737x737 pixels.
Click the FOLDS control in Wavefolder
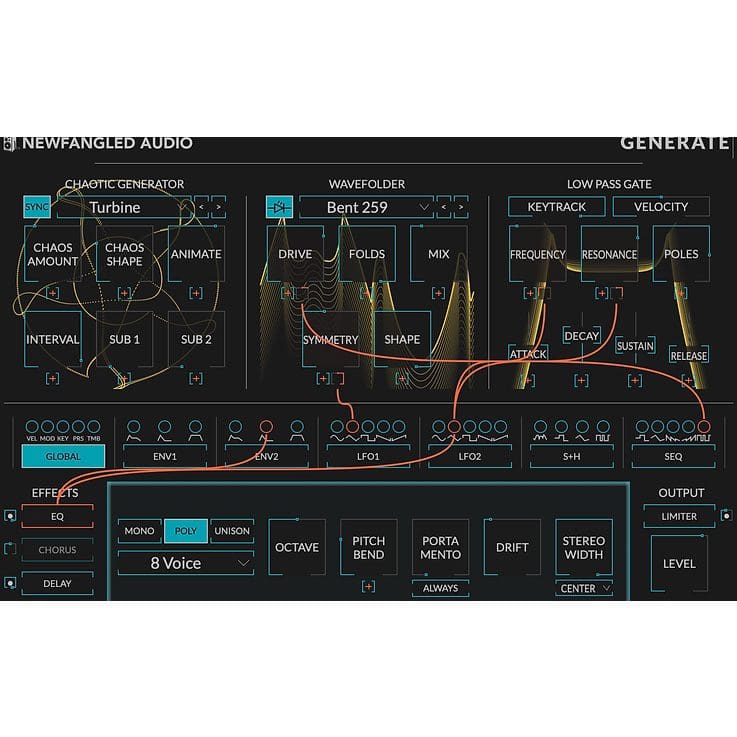[x=367, y=254]
